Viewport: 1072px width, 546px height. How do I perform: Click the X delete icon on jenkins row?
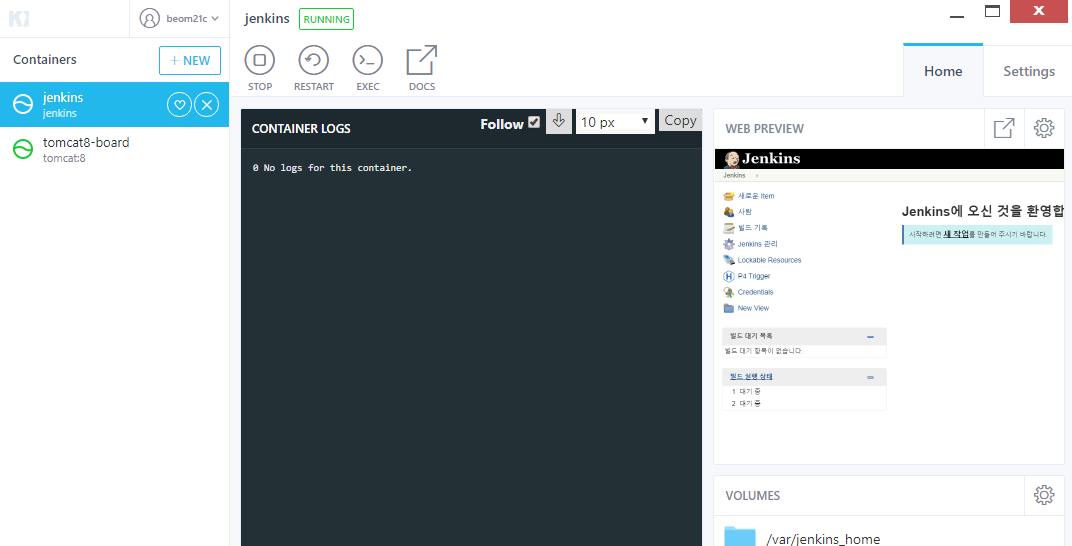click(x=207, y=105)
